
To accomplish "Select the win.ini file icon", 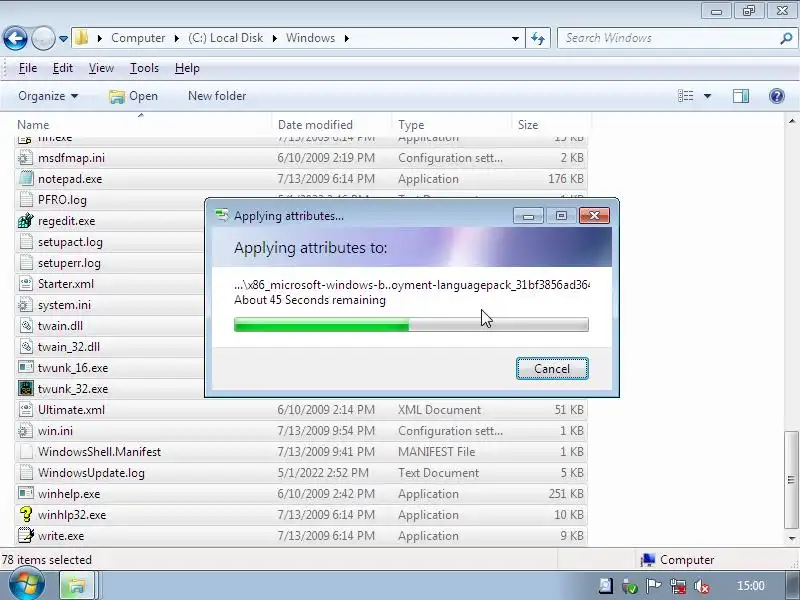I will 25,431.
